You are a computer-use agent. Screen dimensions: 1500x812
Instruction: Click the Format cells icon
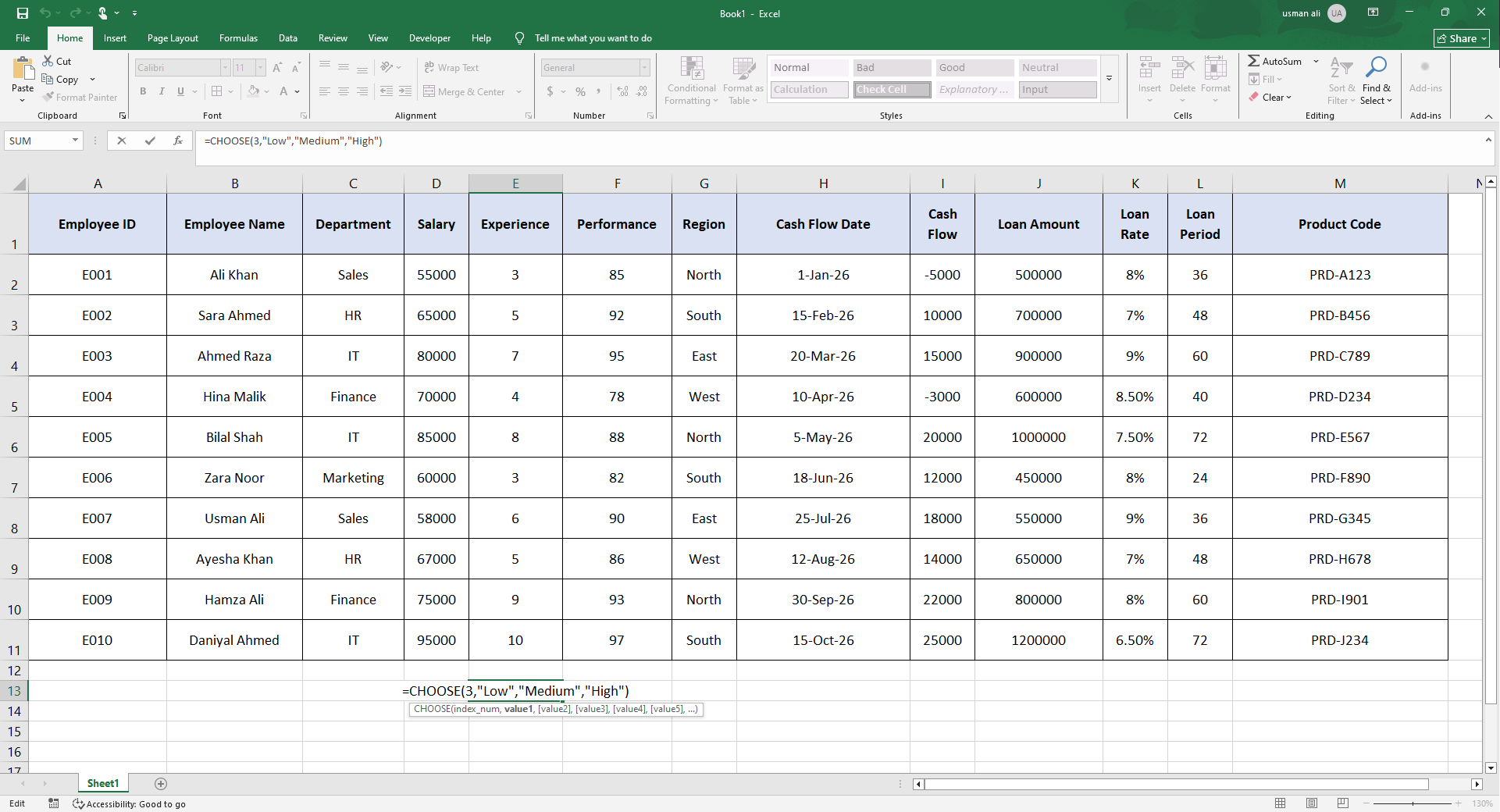(1215, 69)
